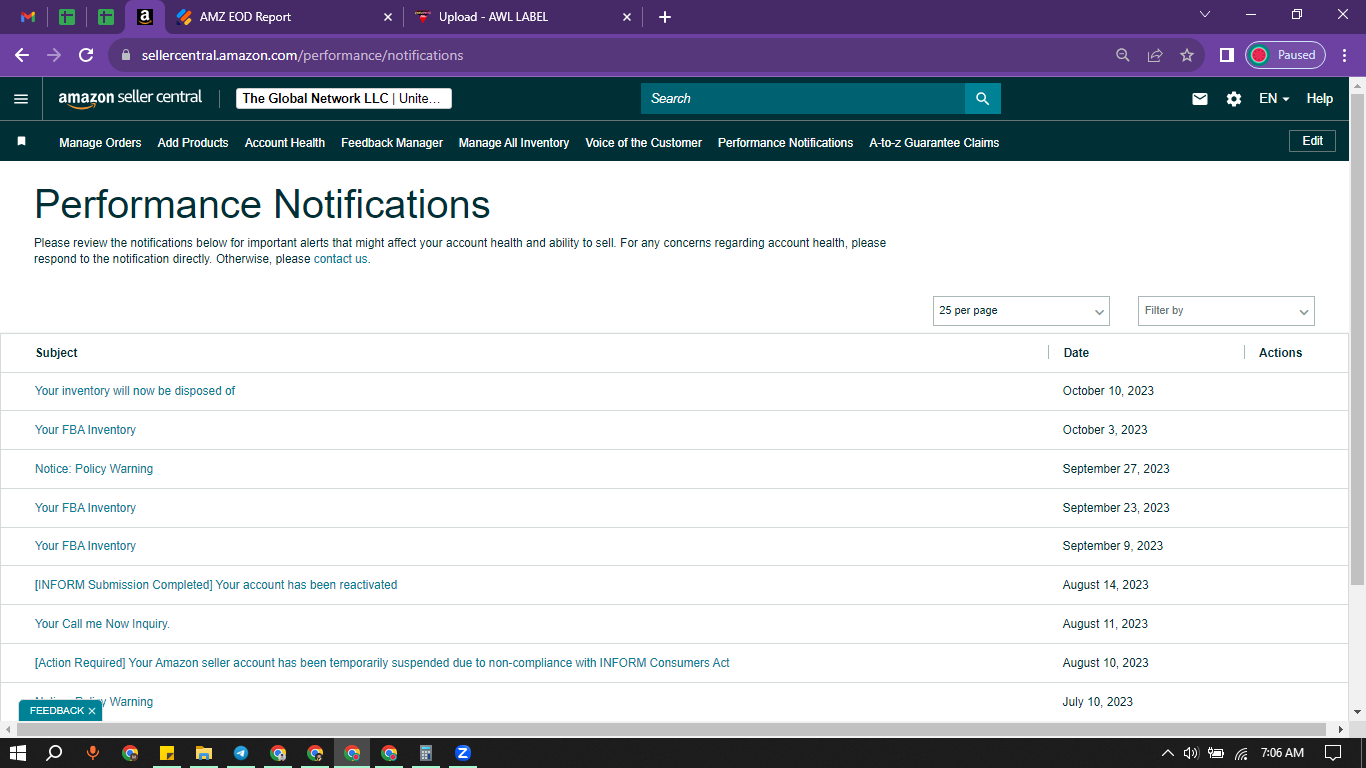
Task: Open the Filter by dropdown
Action: pos(1226,311)
